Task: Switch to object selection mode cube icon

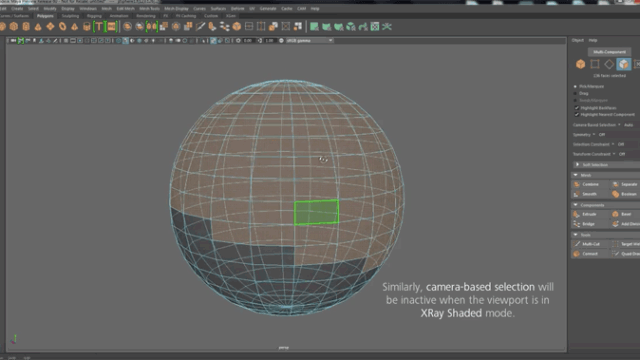Action: tap(580, 64)
